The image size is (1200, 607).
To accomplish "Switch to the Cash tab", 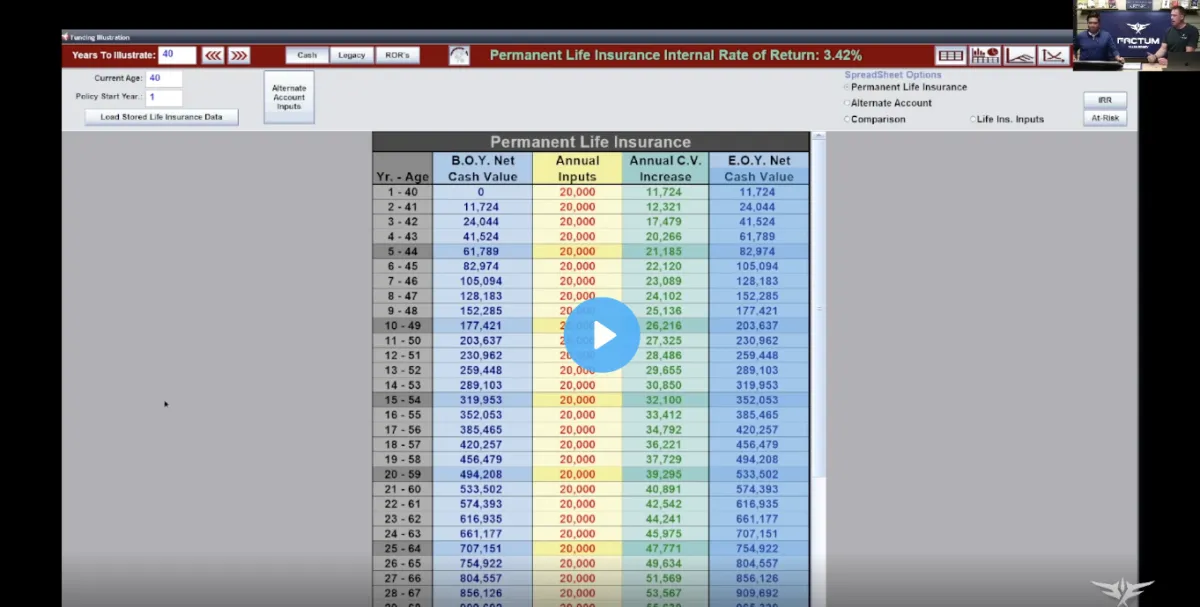I will point(307,56).
